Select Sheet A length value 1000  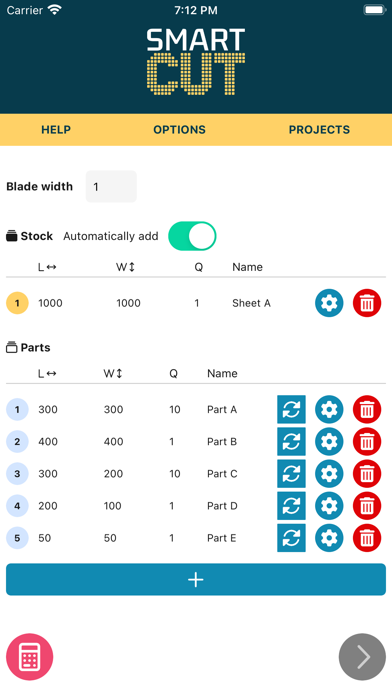[50, 303]
